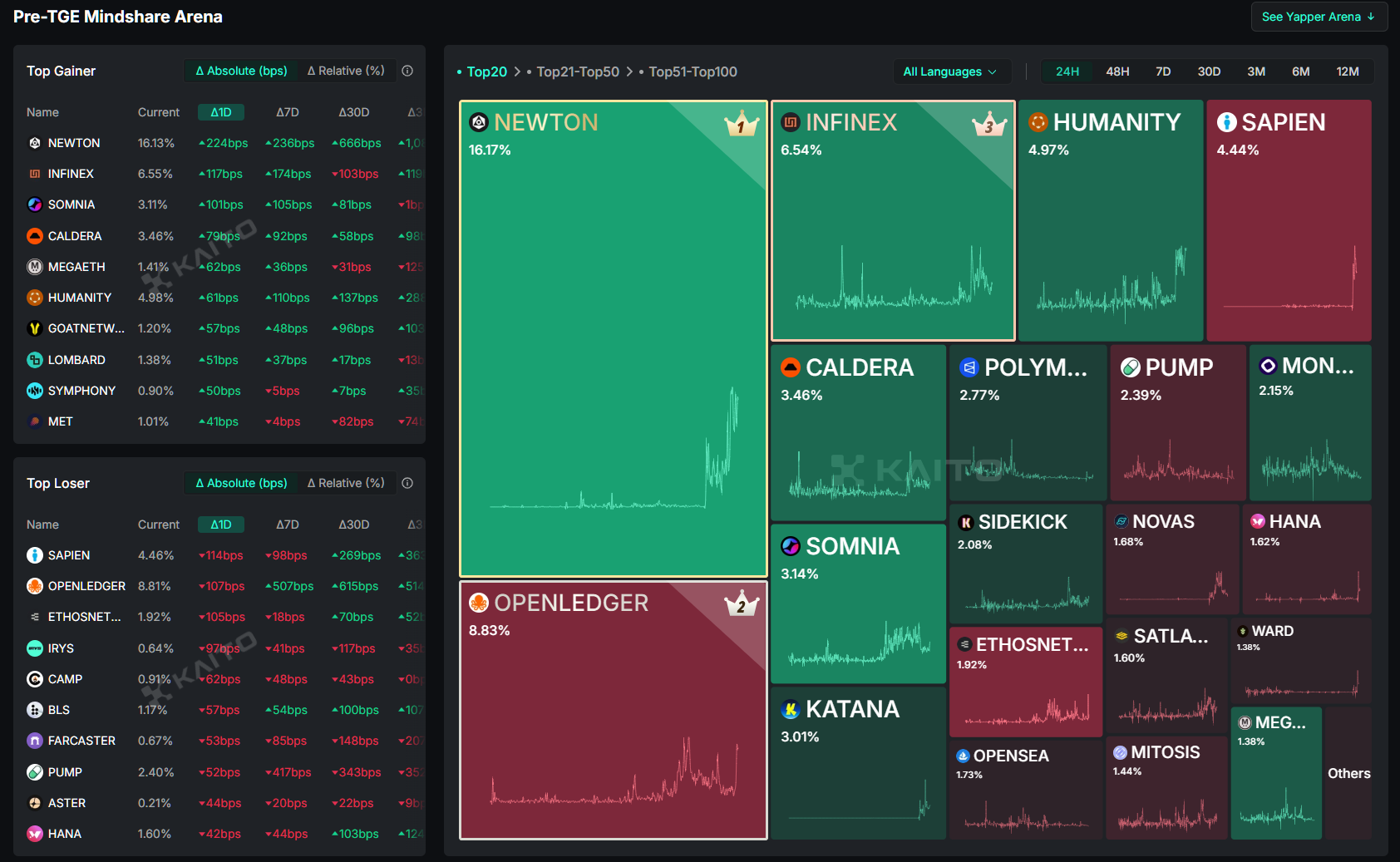The image size is (1400, 862).
Task: Click the CAMP icon in Top Loser list
Action: tap(35, 679)
